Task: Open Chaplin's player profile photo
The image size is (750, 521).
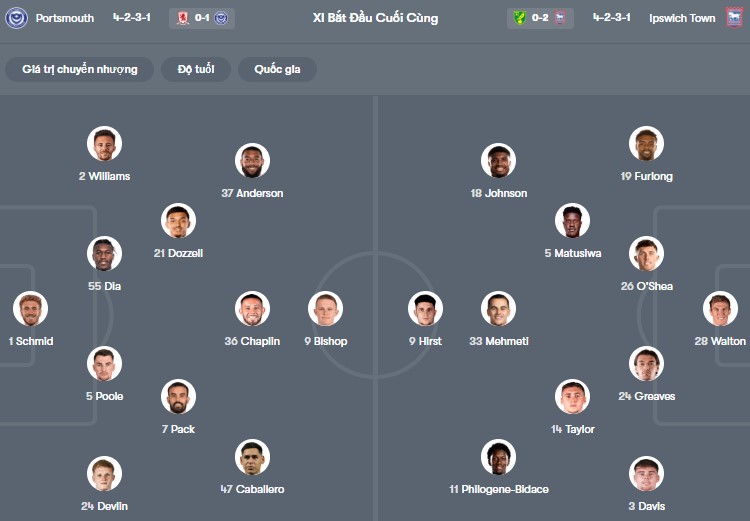Action: pyautogui.click(x=252, y=309)
